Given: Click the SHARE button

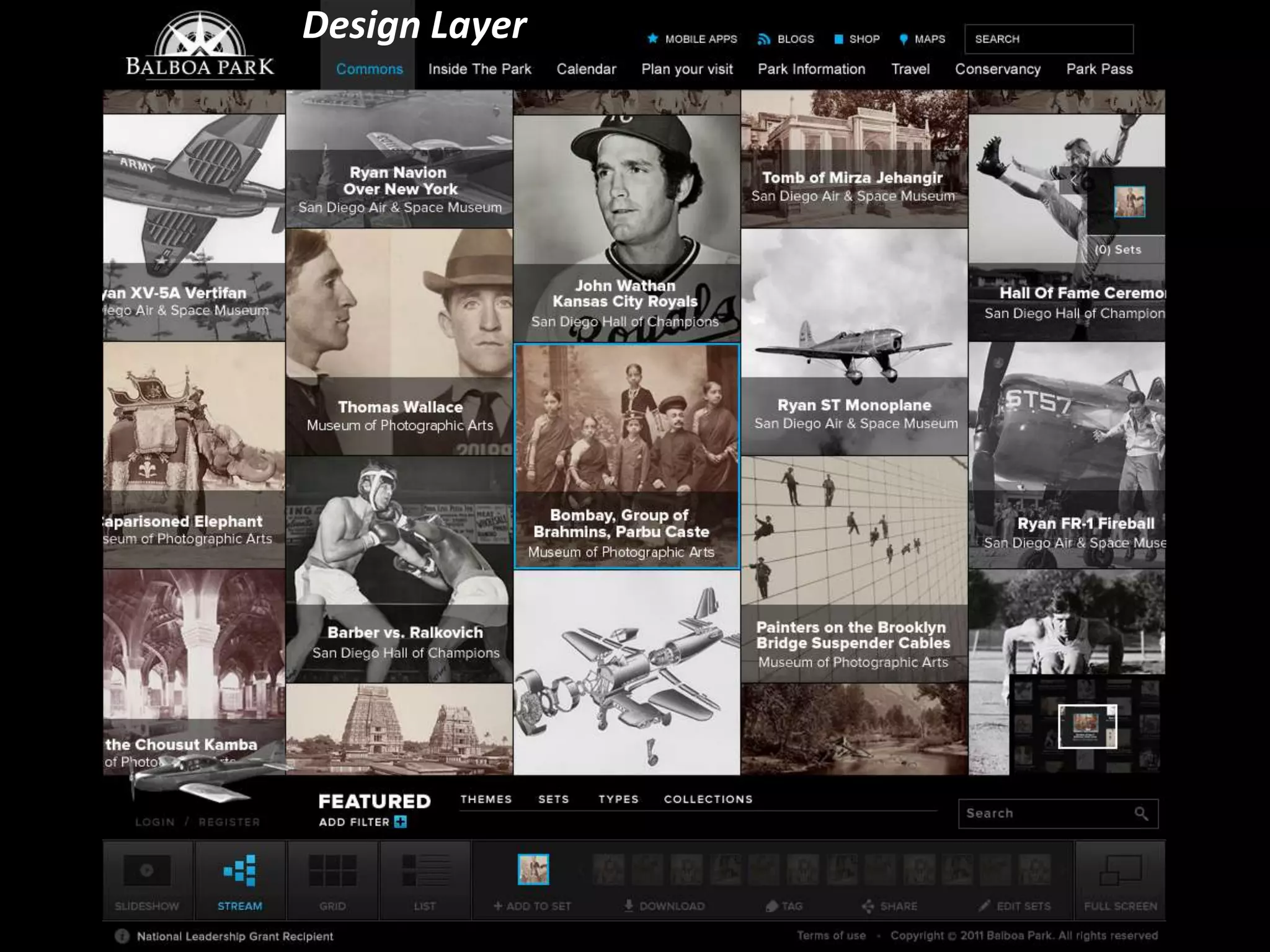Looking at the screenshot, I should click(890, 906).
